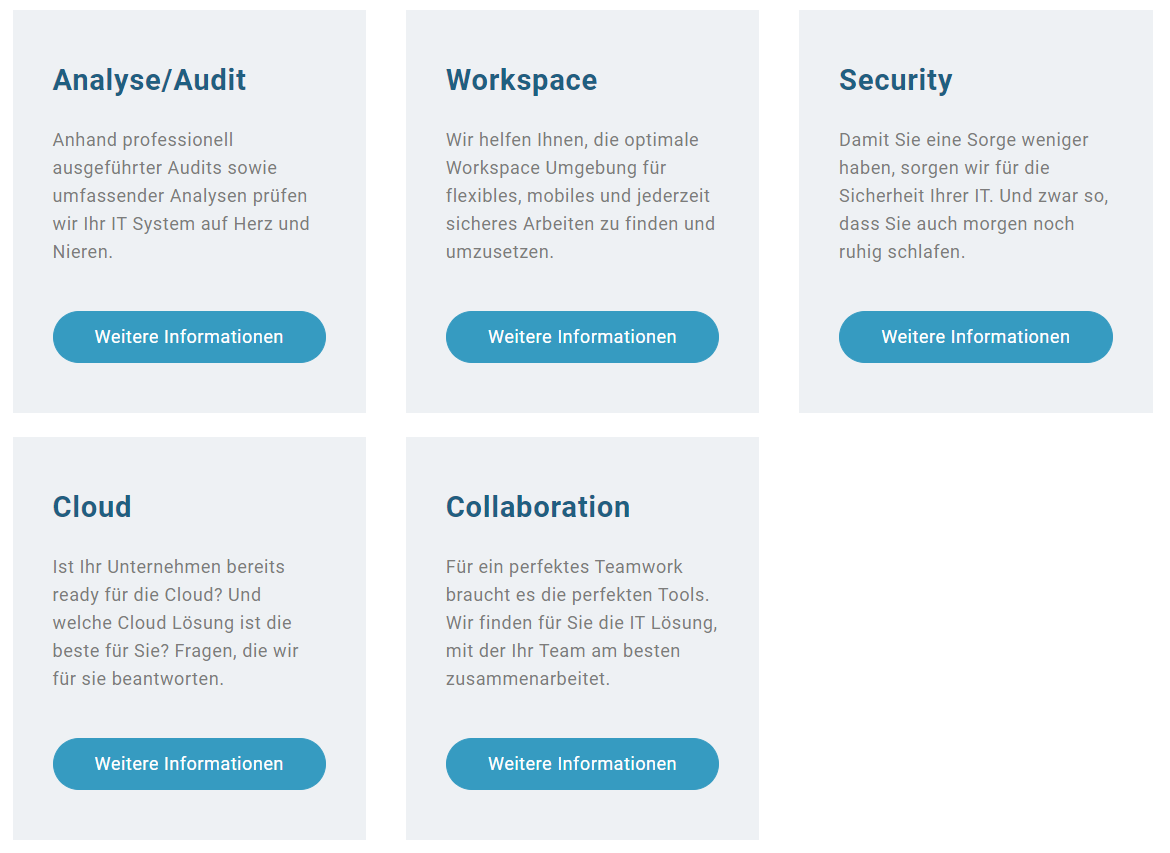Click the word 'zusammenarbeitet' in the Collaboration card

[x=527, y=679]
